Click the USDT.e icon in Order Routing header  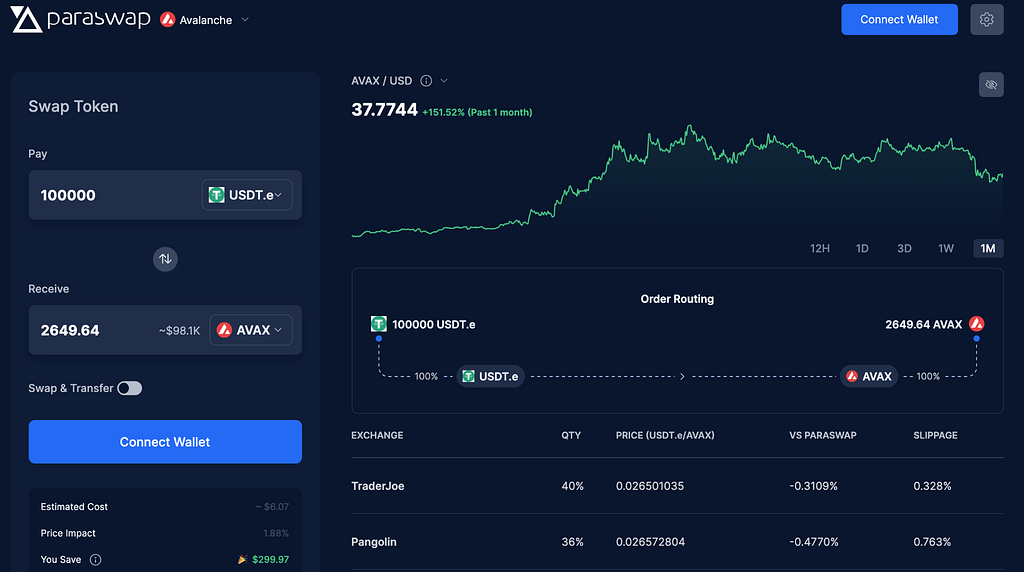click(379, 324)
